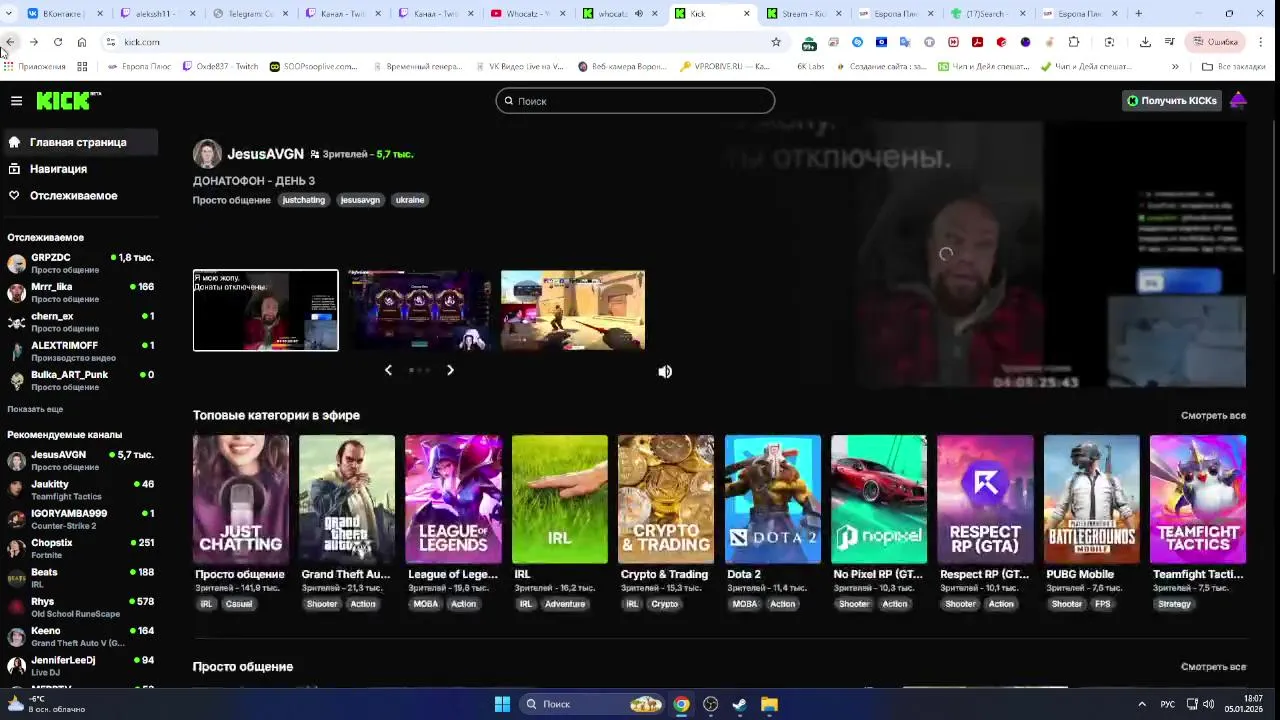Viewport: 1280px width, 720px height.
Task: View all top categories via Смотреть все
Action: pos(1213,415)
